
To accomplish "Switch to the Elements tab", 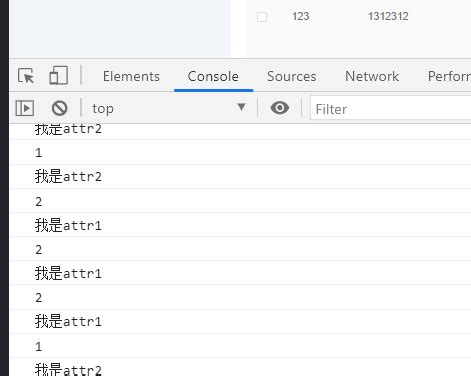I will 131,76.
